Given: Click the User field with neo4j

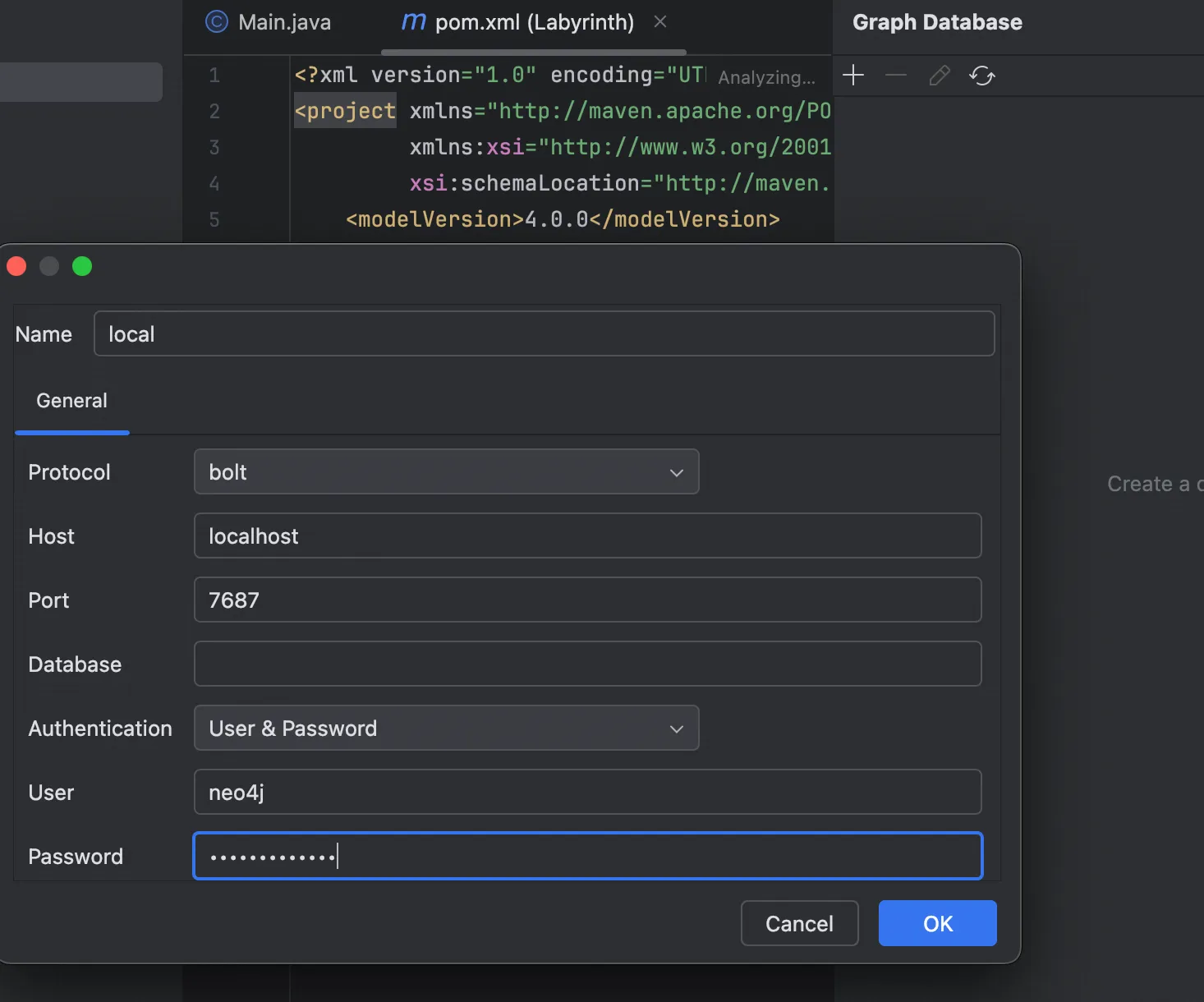Looking at the screenshot, I should (x=587, y=793).
